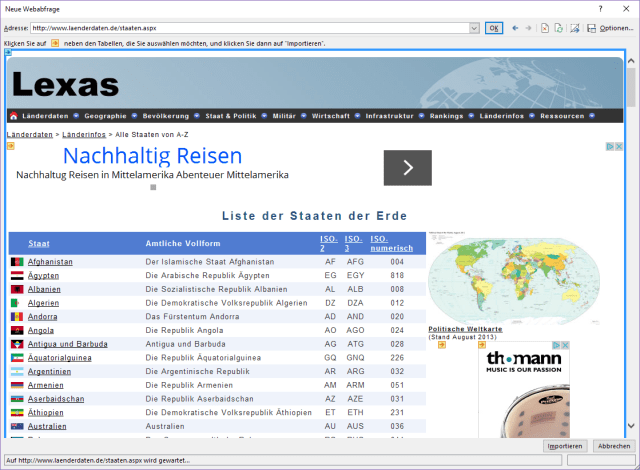Click the Antigua und Barbuda flag image
This screenshot has width=640, height=470.
click(17, 344)
